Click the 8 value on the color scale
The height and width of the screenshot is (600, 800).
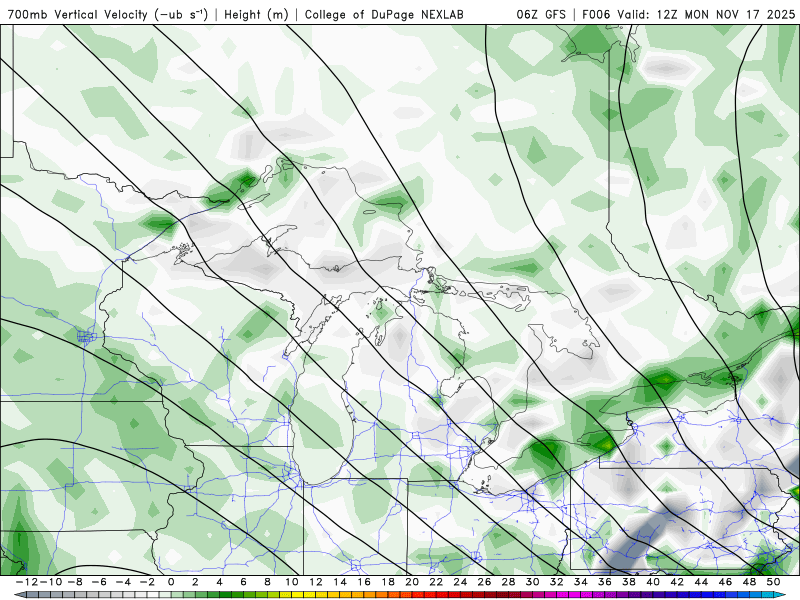[267, 582]
